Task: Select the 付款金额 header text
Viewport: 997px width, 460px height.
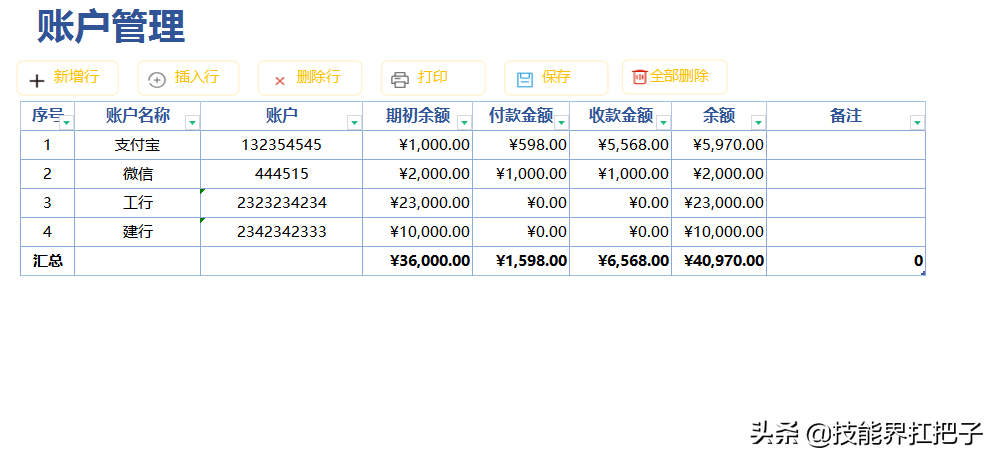Action: tap(521, 116)
